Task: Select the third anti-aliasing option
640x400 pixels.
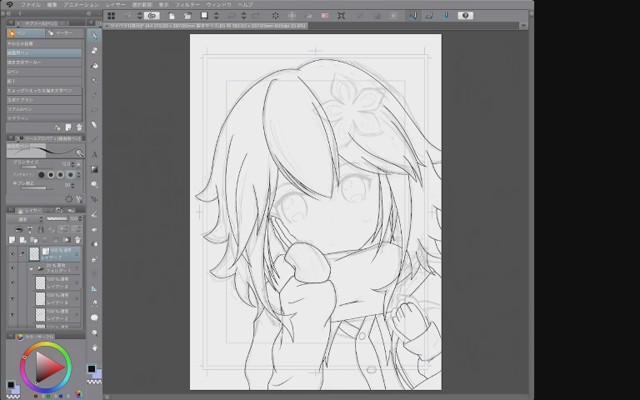Action: pos(61,175)
